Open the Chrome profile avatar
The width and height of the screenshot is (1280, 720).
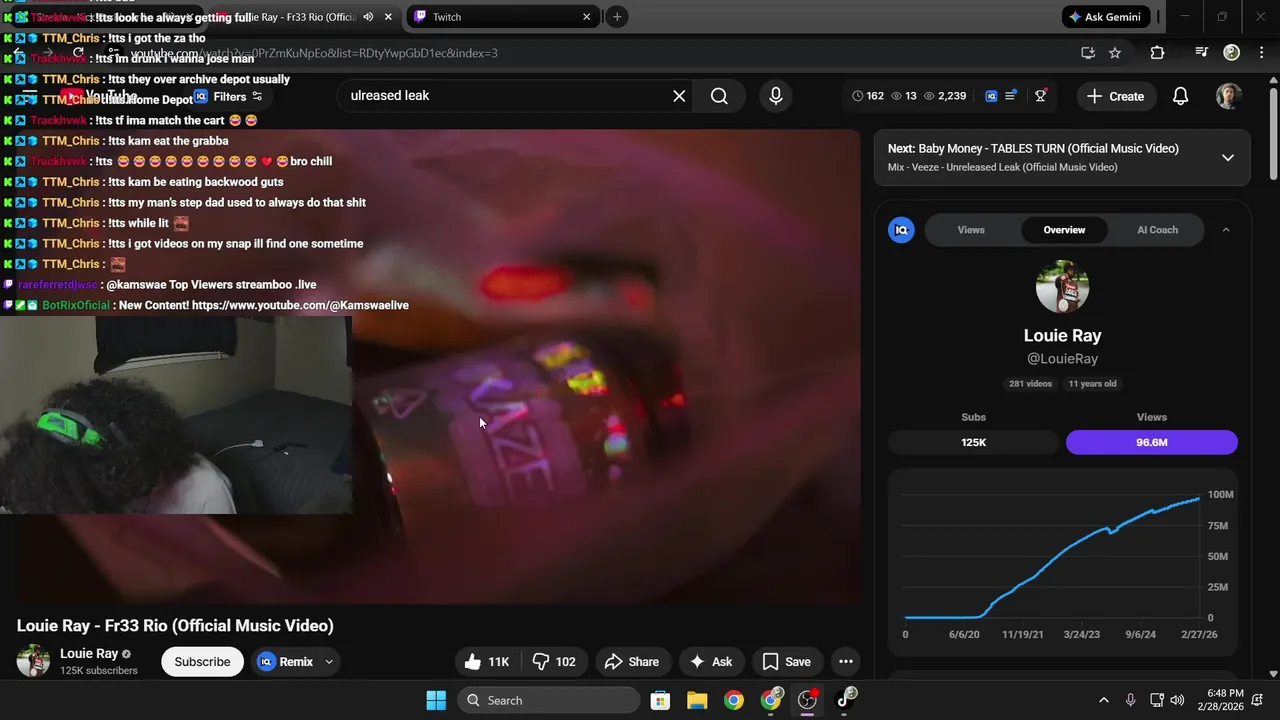[1232, 53]
